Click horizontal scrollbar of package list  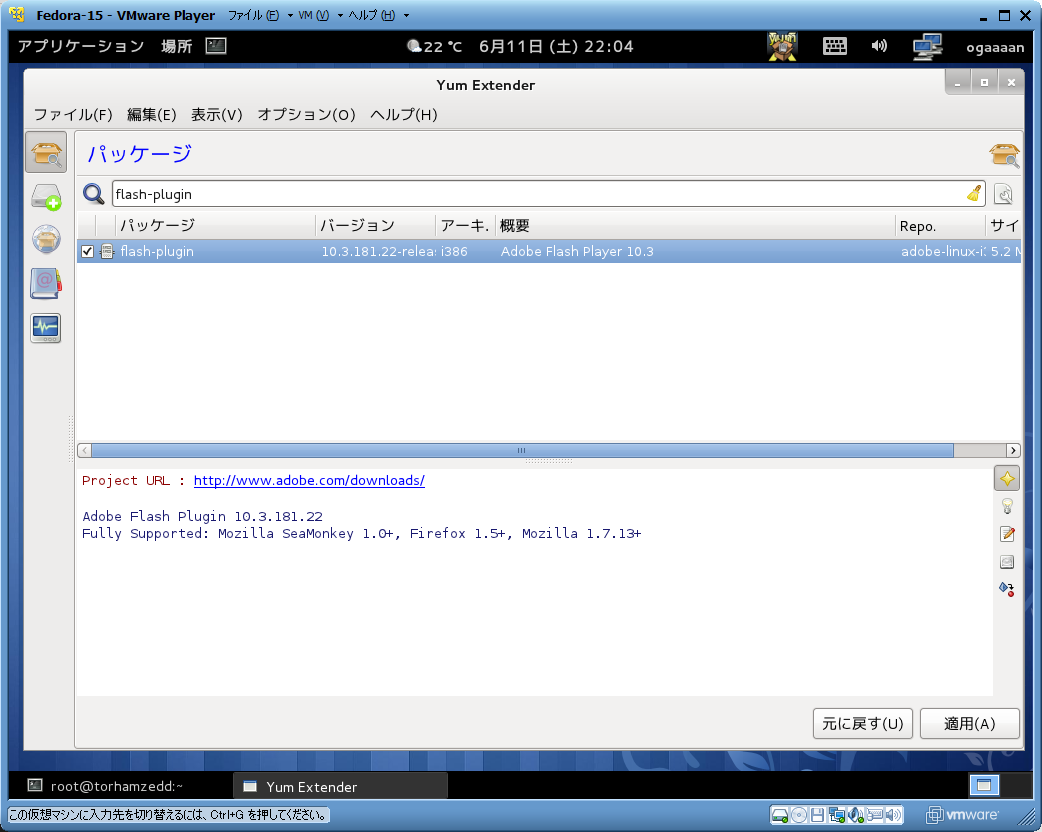tap(522, 451)
